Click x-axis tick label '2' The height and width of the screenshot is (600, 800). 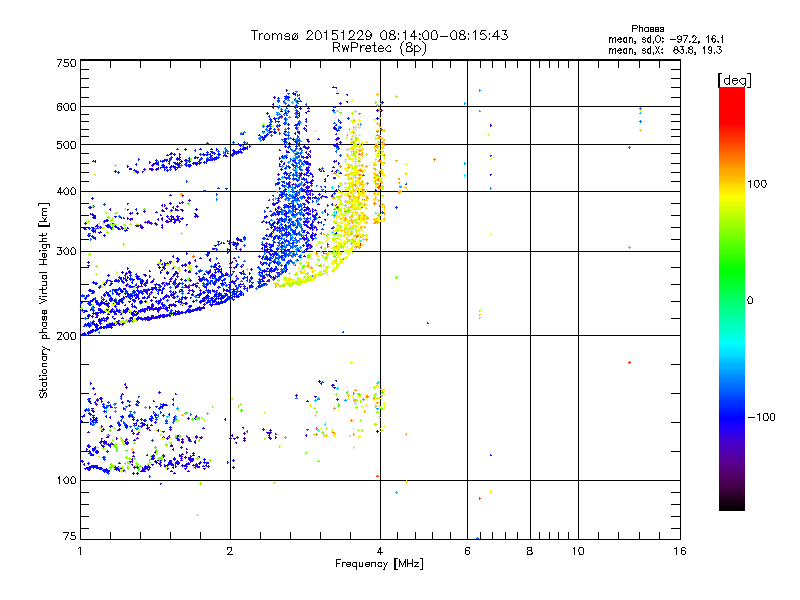[230, 551]
